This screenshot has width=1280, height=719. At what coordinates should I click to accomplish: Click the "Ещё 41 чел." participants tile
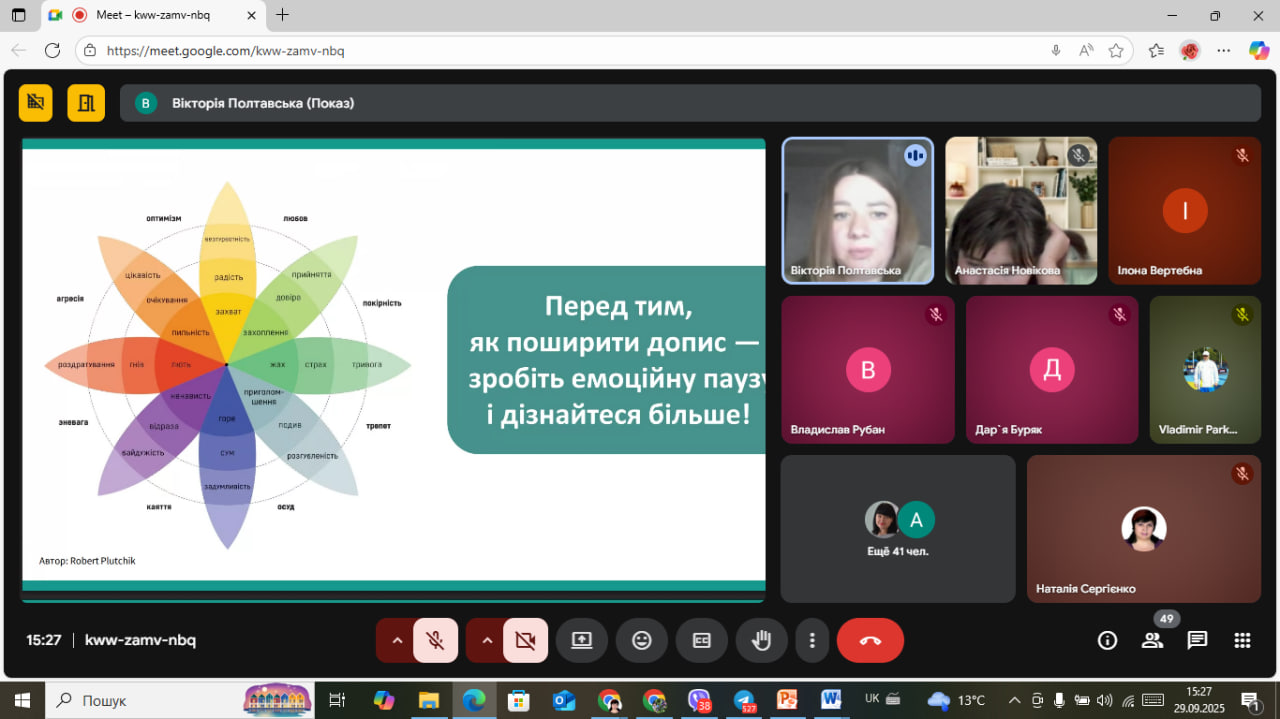(x=897, y=529)
